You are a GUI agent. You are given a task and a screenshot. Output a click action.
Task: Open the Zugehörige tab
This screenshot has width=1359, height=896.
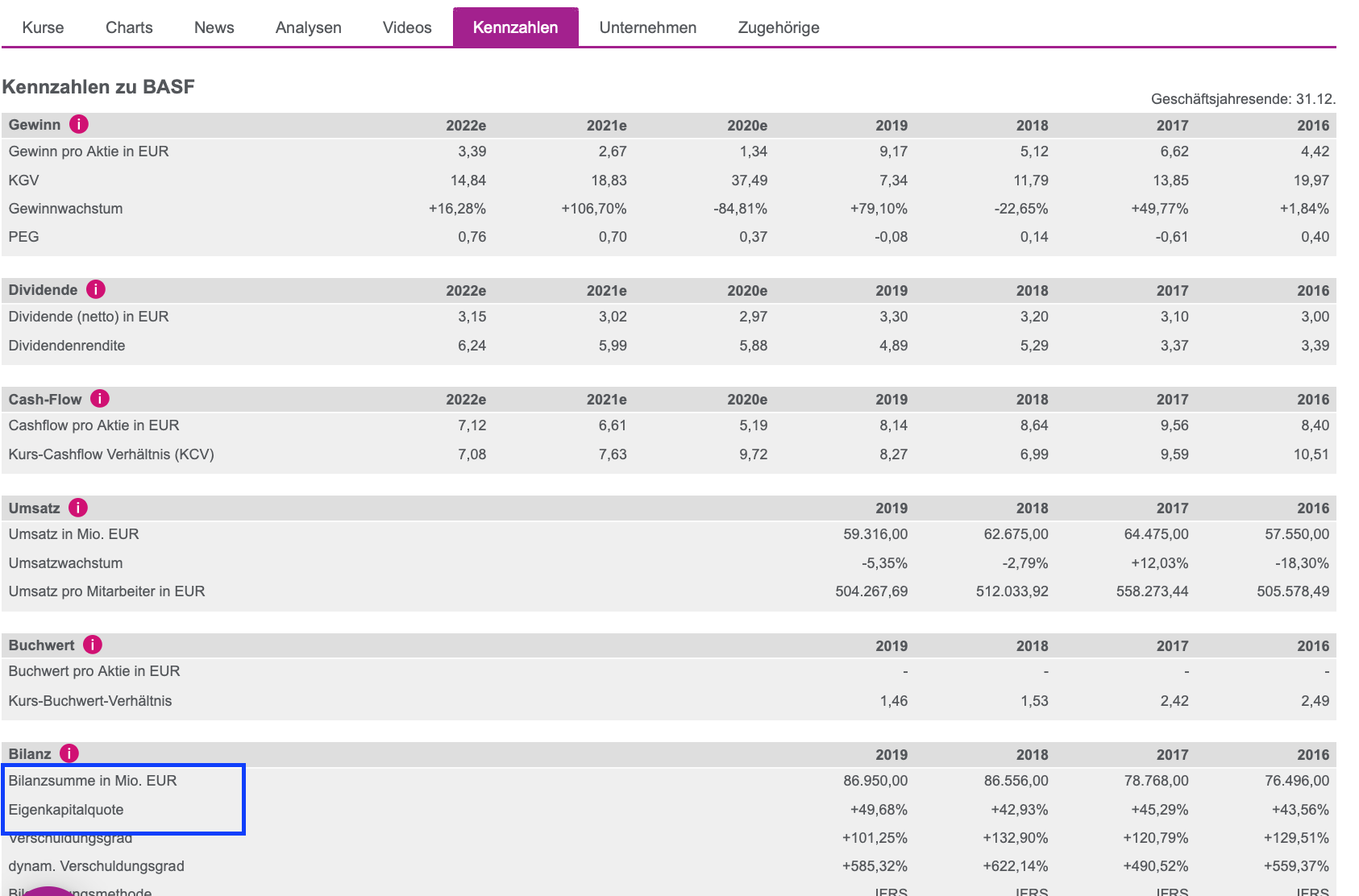coord(779,27)
